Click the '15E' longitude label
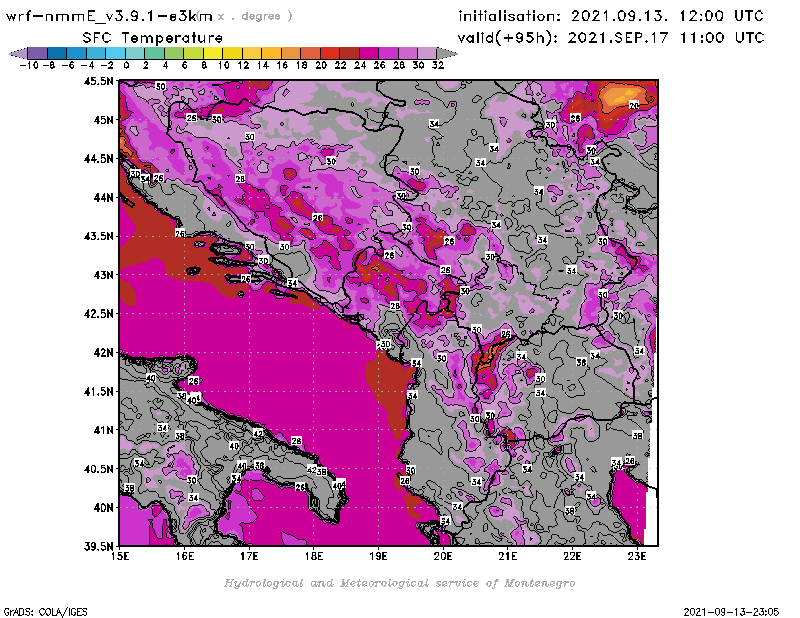Image resolution: width=800 pixels, height=618 pixels. [x=120, y=556]
